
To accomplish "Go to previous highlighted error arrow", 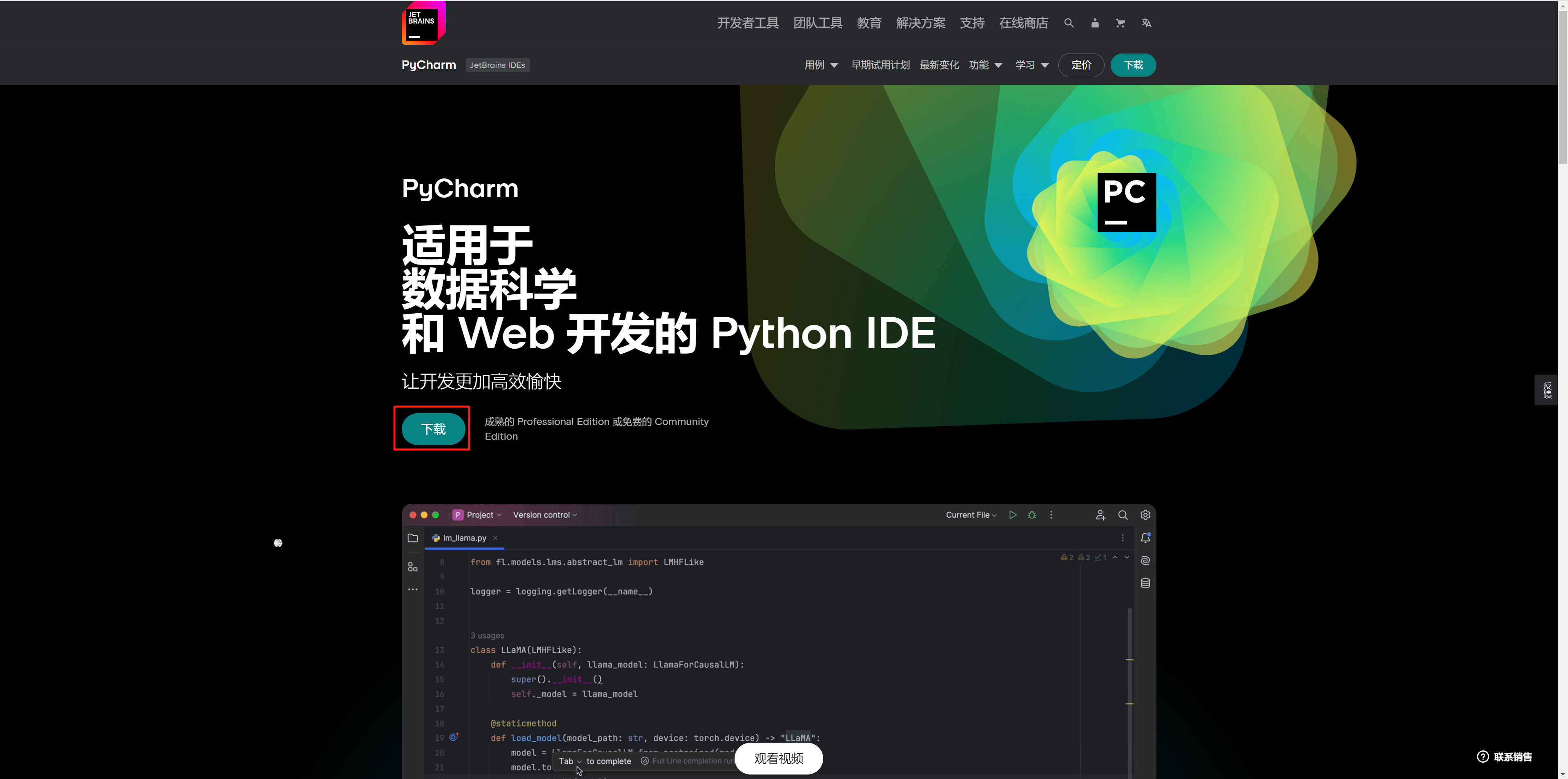I will [1115, 557].
